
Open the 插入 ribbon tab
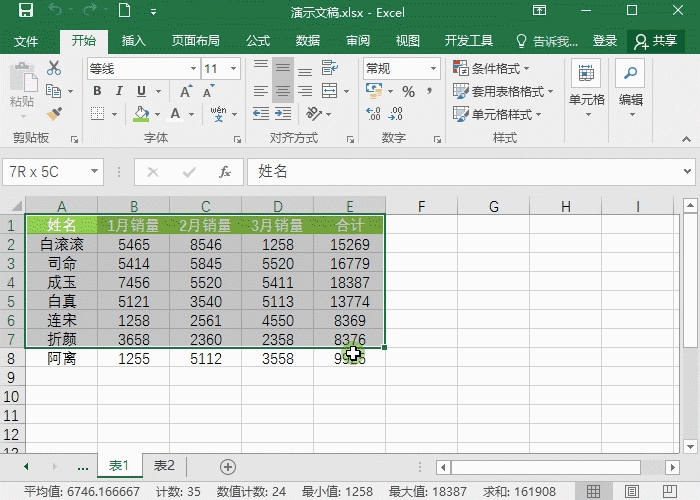coord(133,41)
